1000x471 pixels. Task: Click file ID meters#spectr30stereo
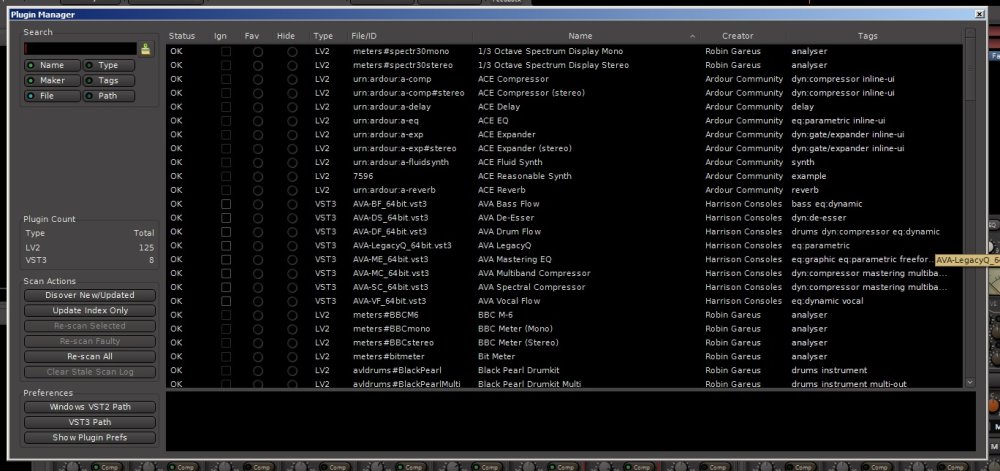click(x=402, y=65)
